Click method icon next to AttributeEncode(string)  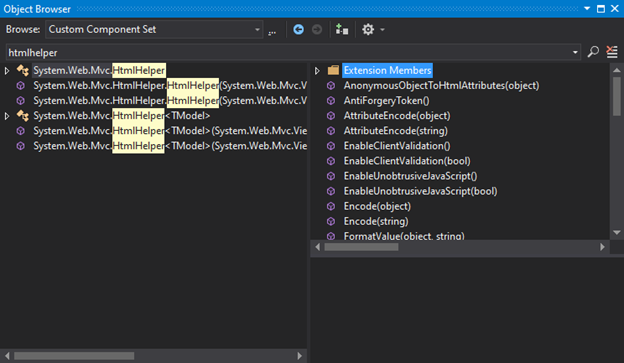[331, 131]
